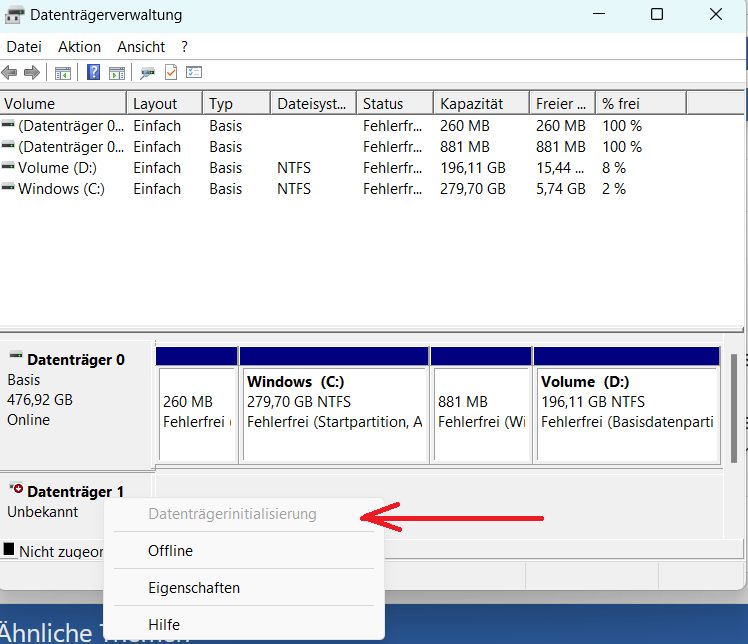The image size is (748, 644).
Task: Sort by the Volume column header
Action: [x=63, y=104]
